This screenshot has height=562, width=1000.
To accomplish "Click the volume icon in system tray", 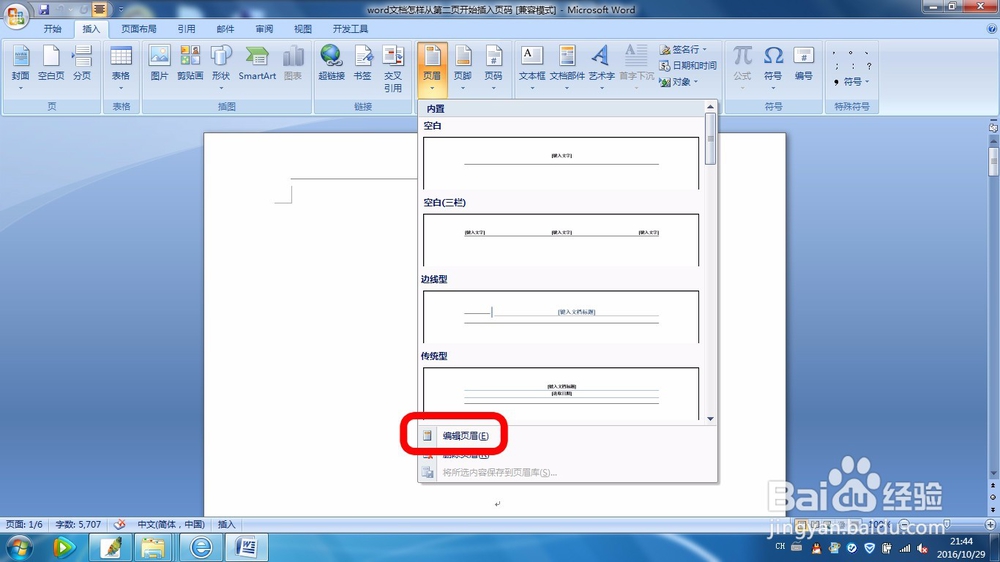I will pyautogui.click(x=922, y=548).
